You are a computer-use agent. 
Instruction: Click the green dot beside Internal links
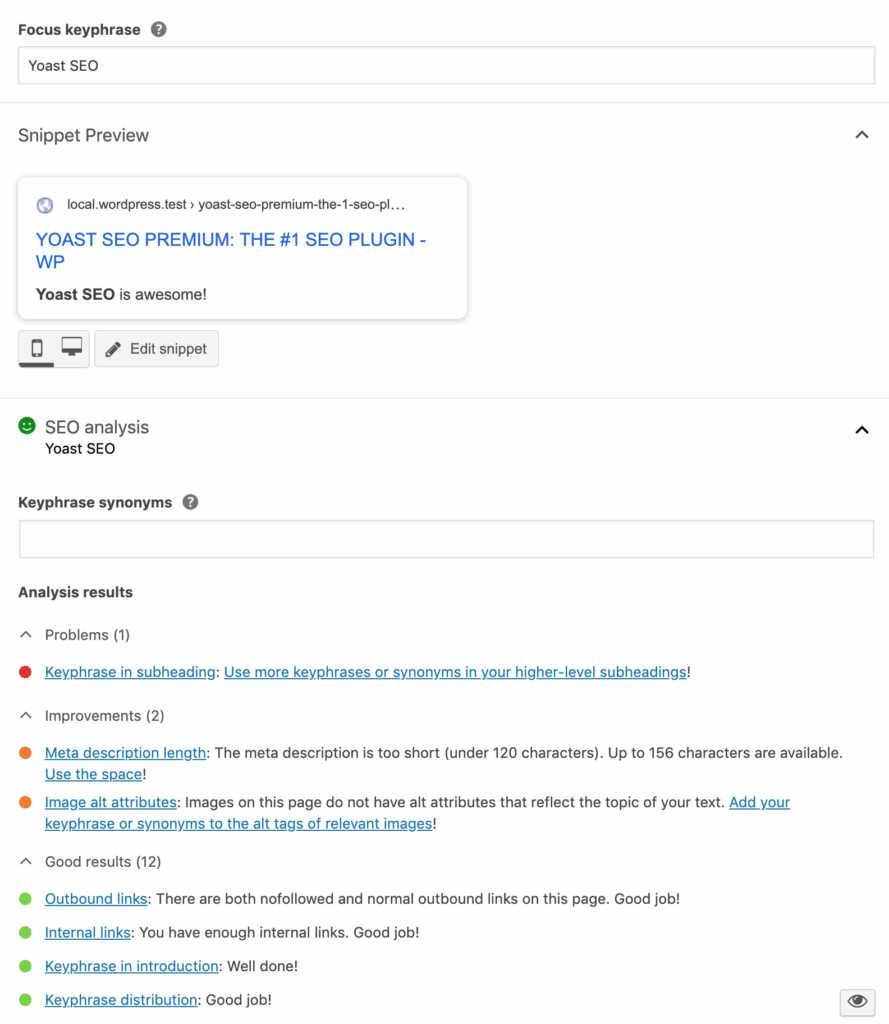(x=27, y=932)
